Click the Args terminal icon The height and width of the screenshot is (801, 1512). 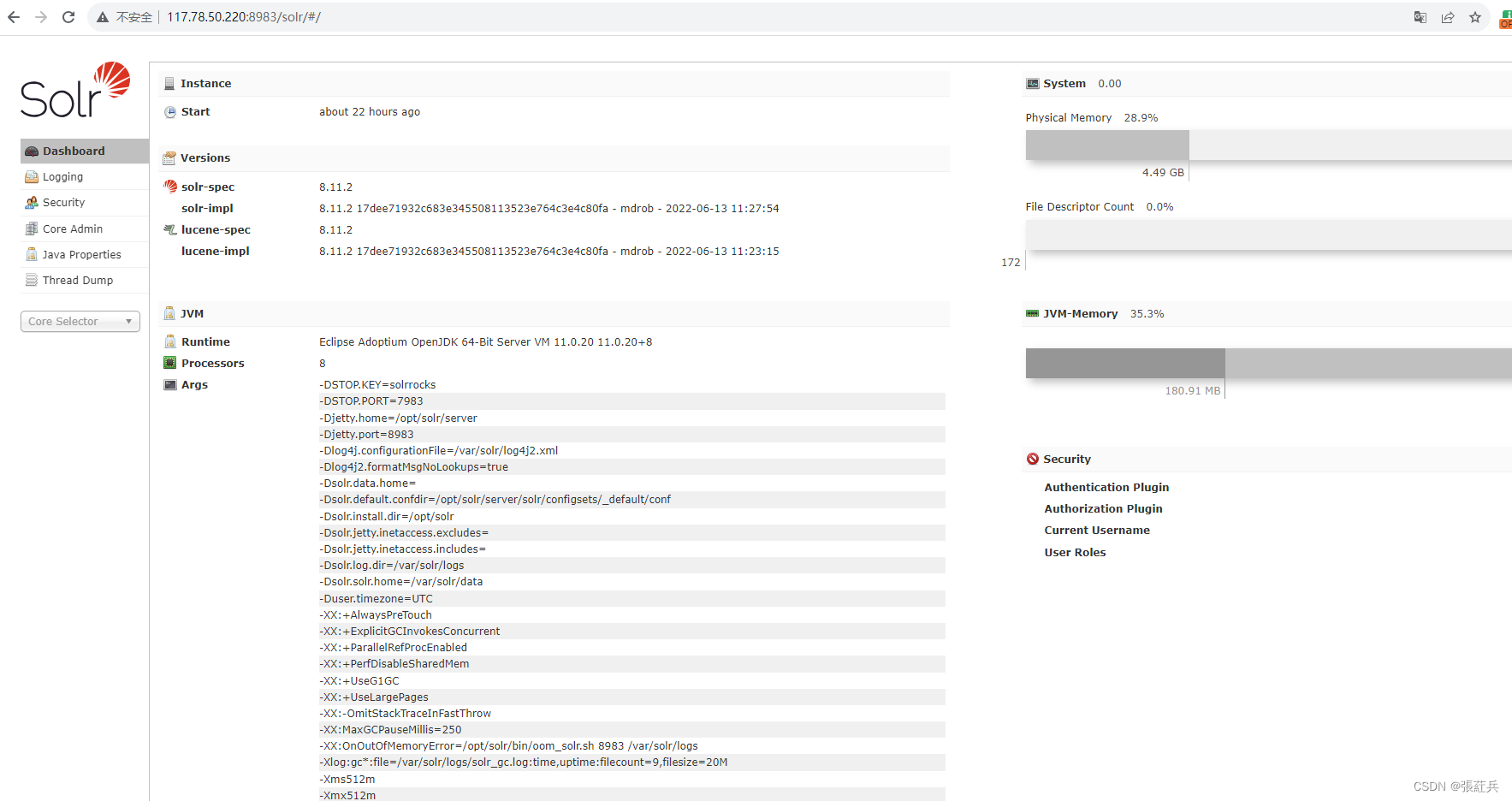170,384
